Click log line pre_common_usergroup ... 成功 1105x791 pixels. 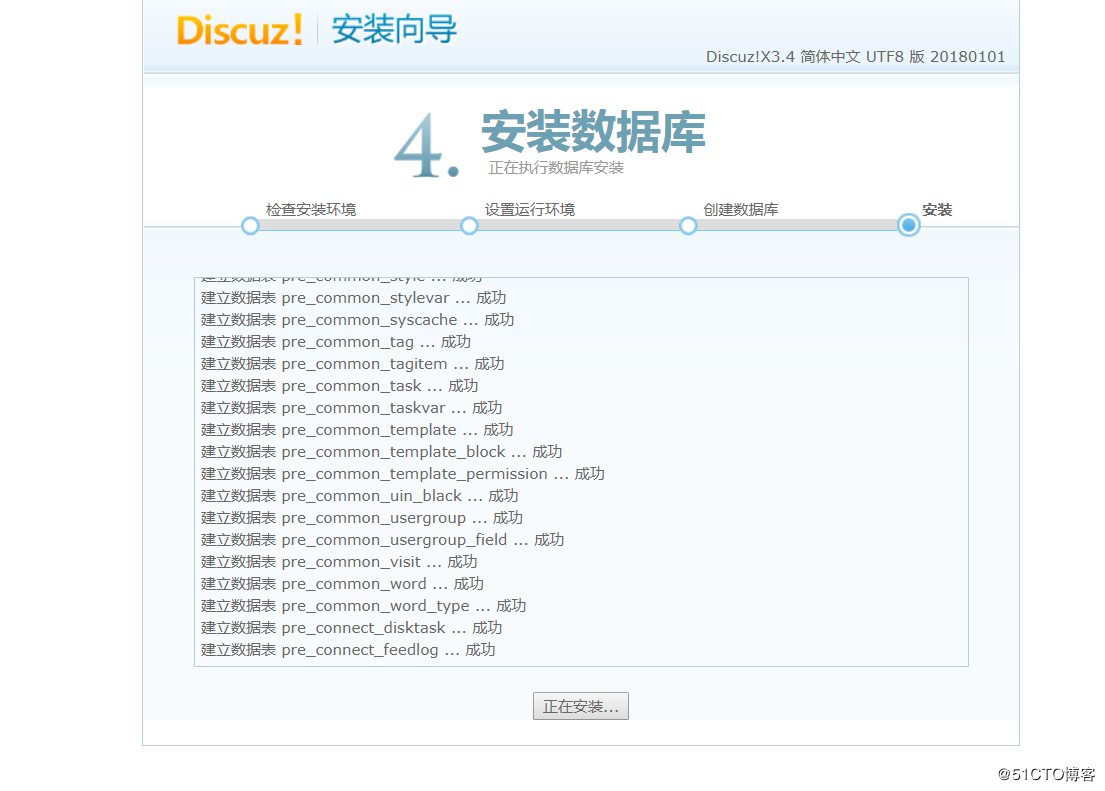(362, 517)
